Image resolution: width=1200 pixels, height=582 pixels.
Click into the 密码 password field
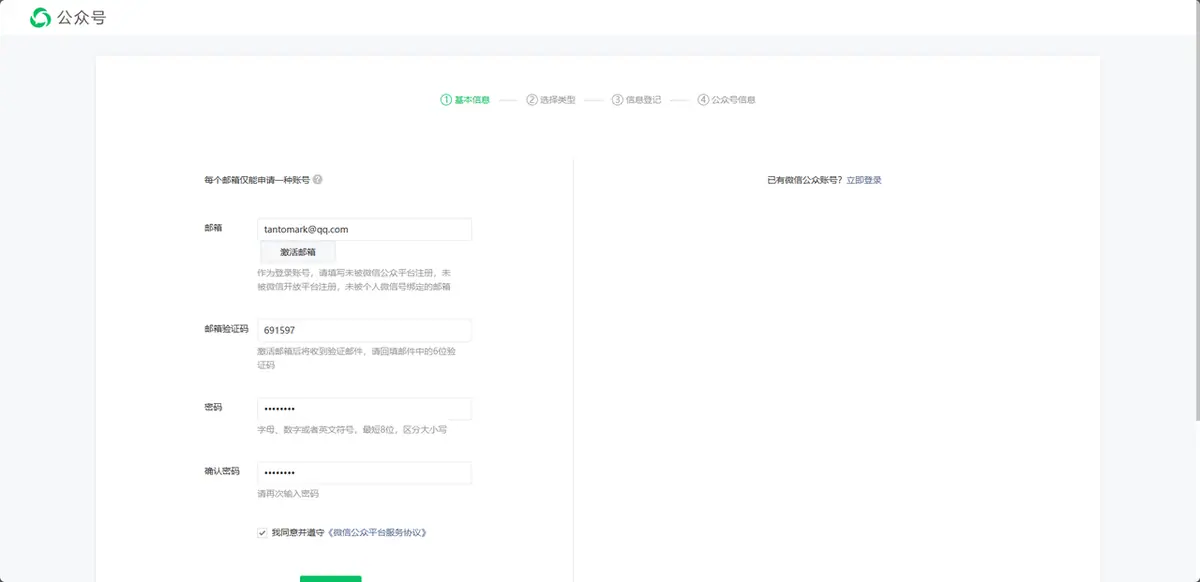click(x=364, y=409)
